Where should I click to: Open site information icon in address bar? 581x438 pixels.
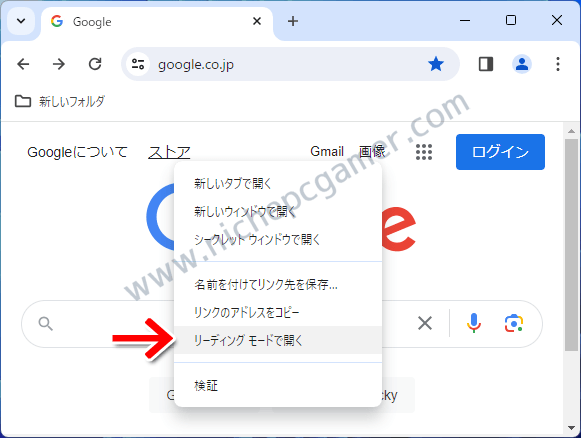138,64
